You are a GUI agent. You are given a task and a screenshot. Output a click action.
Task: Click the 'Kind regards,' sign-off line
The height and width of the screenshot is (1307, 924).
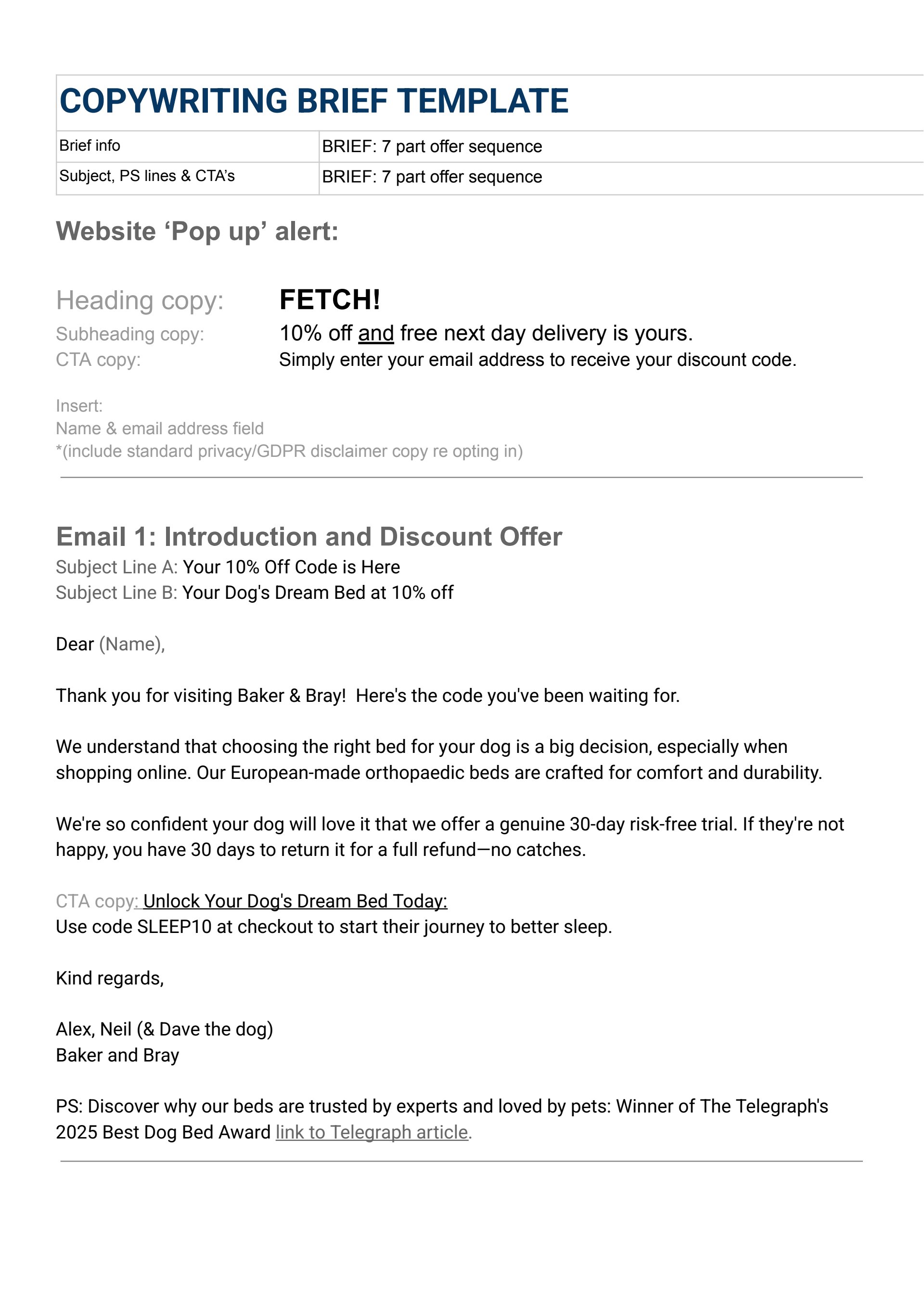pyautogui.click(x=110, y=978)
